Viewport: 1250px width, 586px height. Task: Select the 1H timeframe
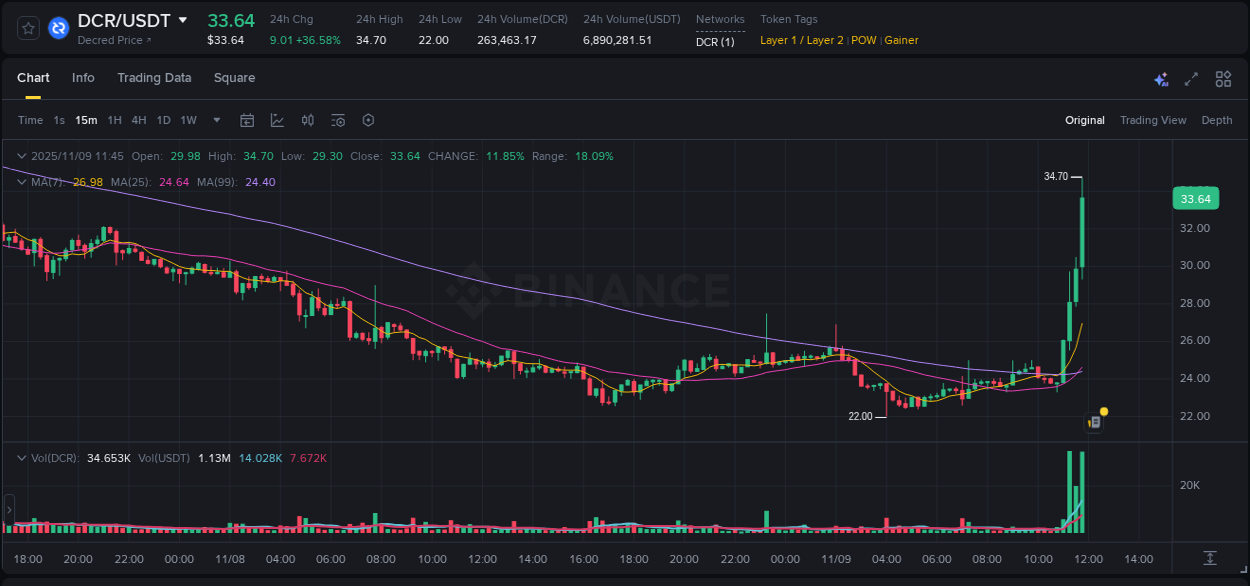point(114,120)
